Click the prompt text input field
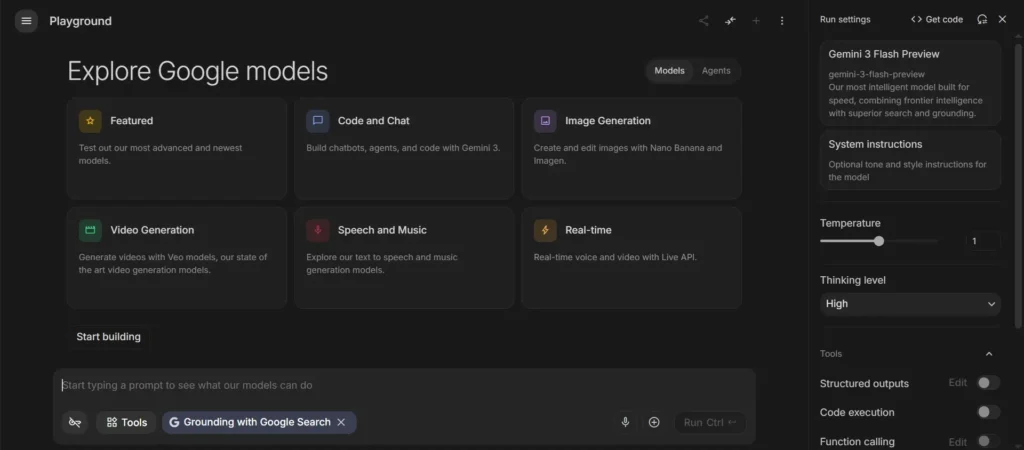The height and width of the screenshot is (450, 1024). pyautogui.click(x=404, y=385)
